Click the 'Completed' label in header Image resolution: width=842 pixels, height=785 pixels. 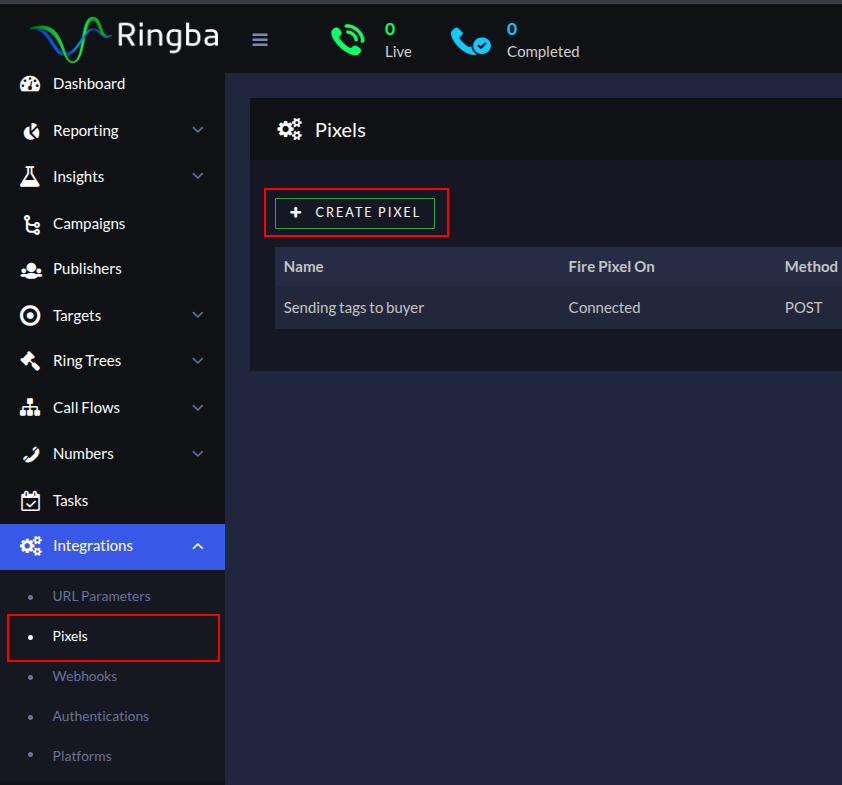(543, 52)
